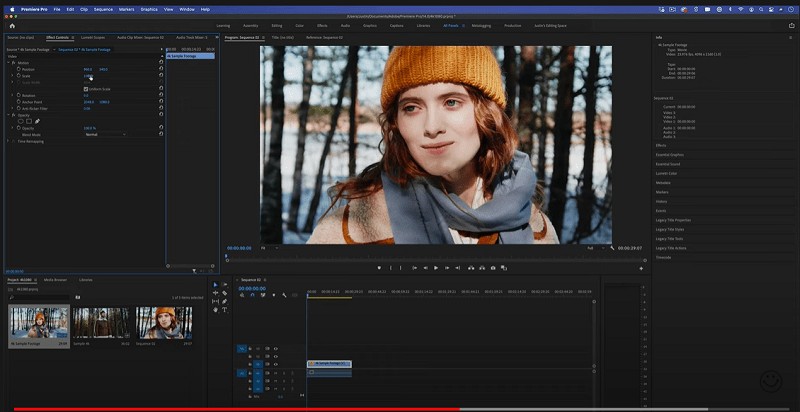
Task: Open the Essential Graphics panel
Action: tap(669, 154)
